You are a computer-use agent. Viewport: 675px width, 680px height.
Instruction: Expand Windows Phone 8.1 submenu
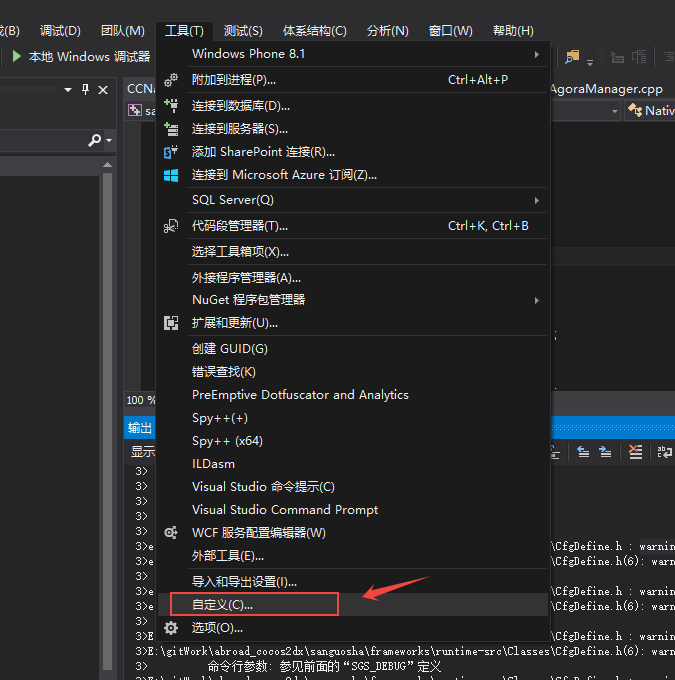pyautogui.click(x=353, y=54)
